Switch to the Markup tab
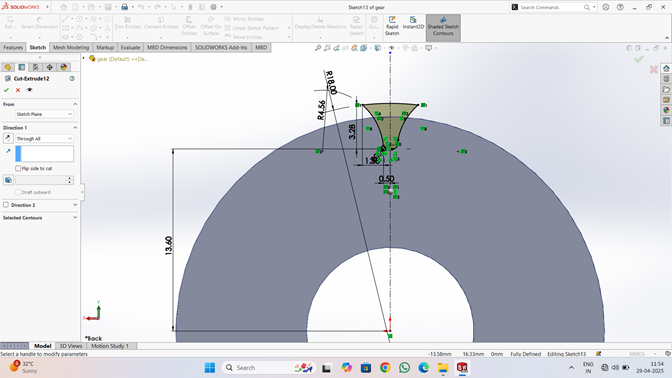672x378 pixels. (x=105, y=48)
